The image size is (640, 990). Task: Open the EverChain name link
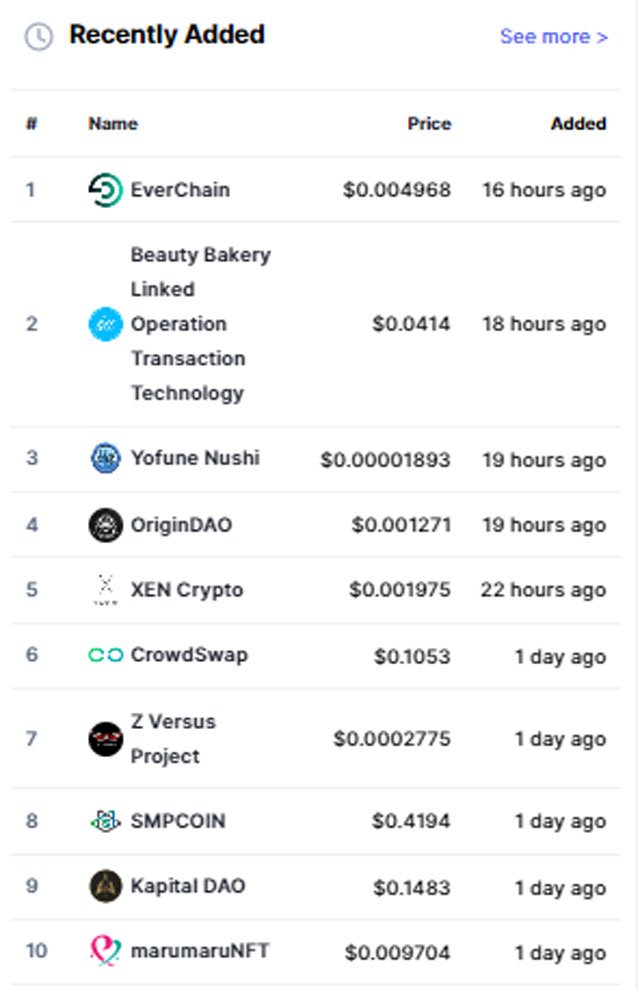click(180, 190)
